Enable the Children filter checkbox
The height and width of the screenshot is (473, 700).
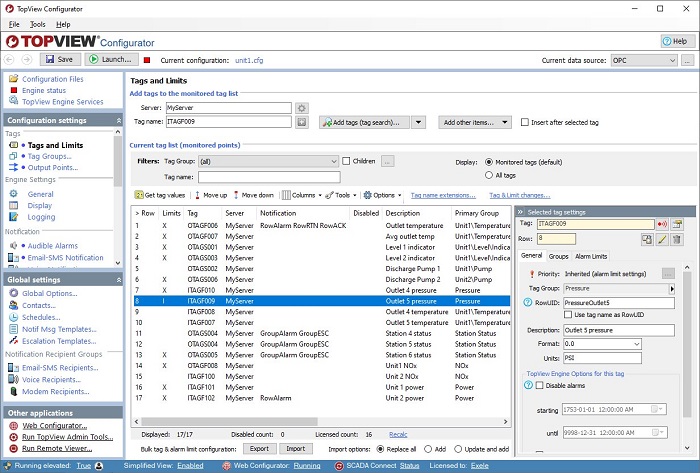tap(346, 161)
